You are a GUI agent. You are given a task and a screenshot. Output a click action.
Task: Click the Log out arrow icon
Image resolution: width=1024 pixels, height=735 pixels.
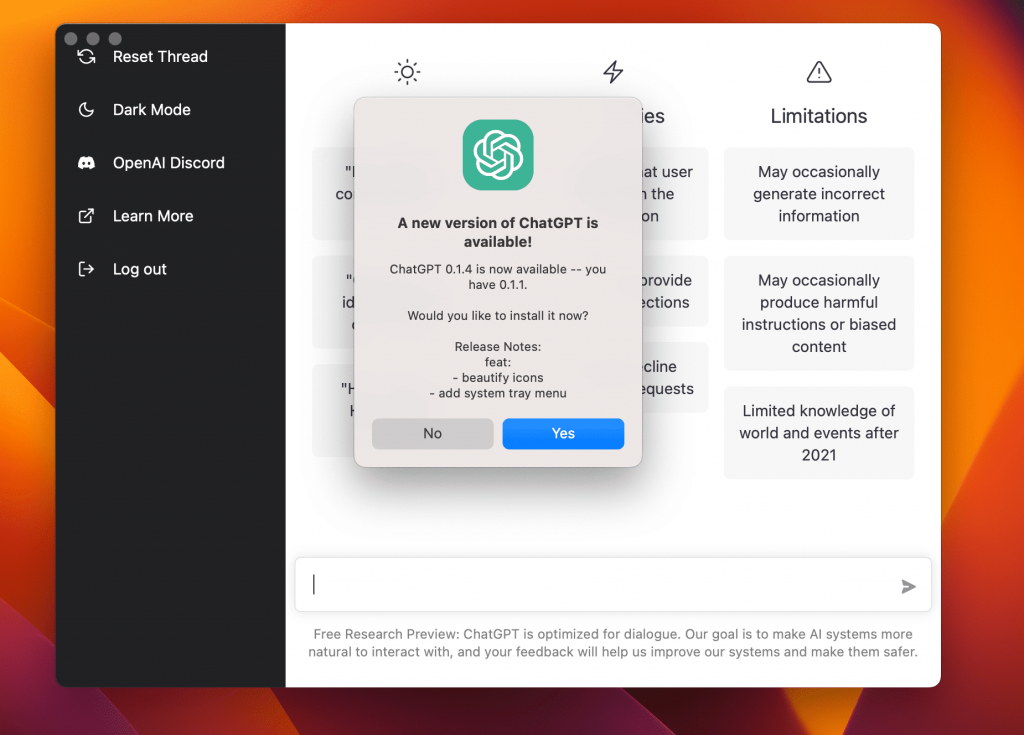pyautogui.click(x=86, y=269)
